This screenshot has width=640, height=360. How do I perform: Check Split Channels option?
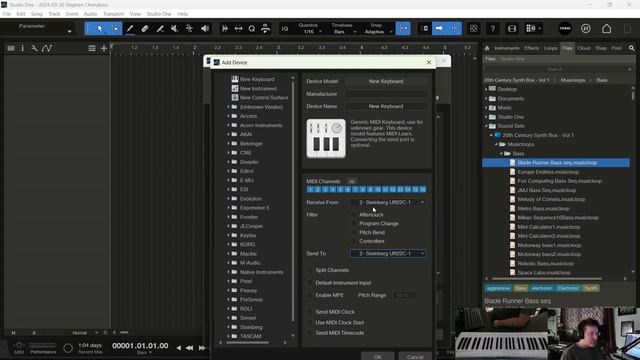click(x=310, y=270)
